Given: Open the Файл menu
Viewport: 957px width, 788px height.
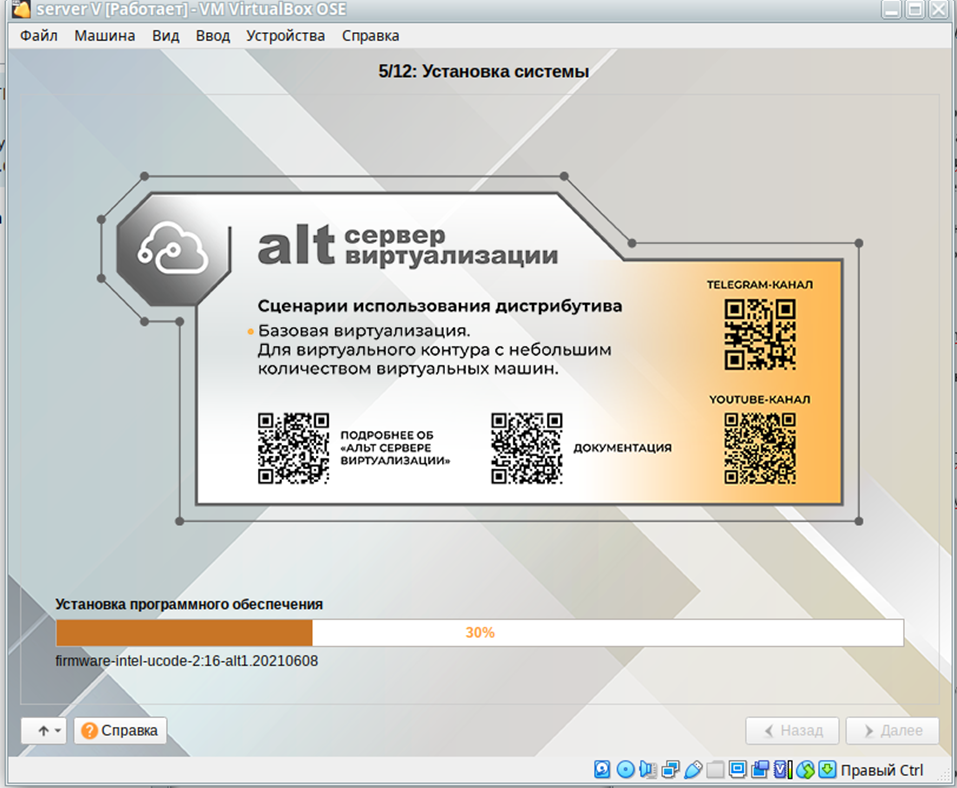Looking at the screenshot, I should pos(38,36).
